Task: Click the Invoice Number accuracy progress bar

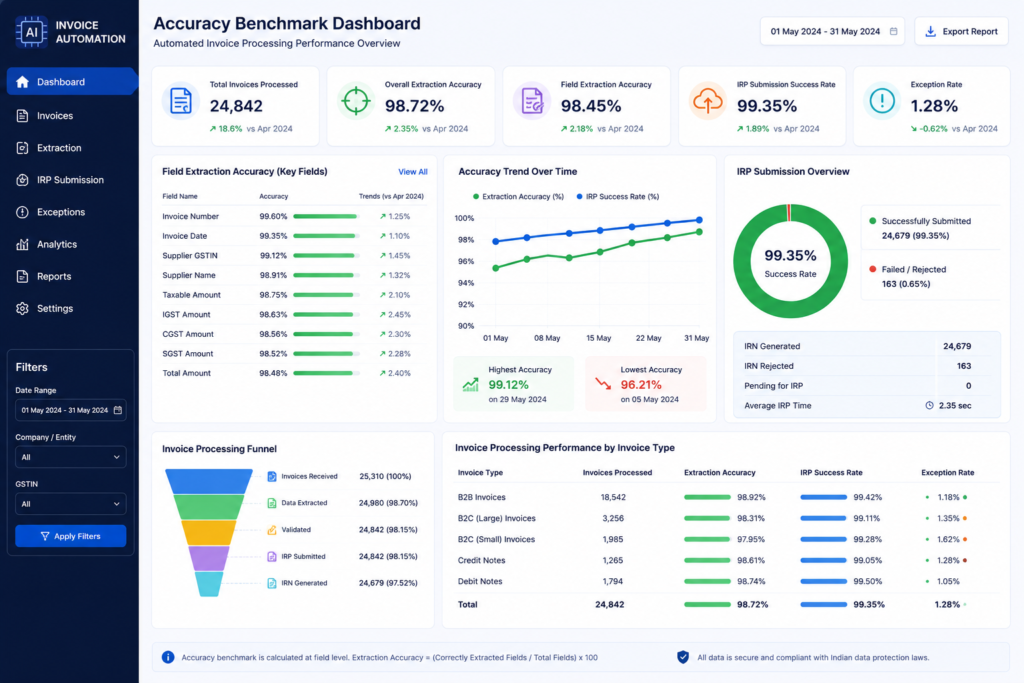Action: [326, 216]
